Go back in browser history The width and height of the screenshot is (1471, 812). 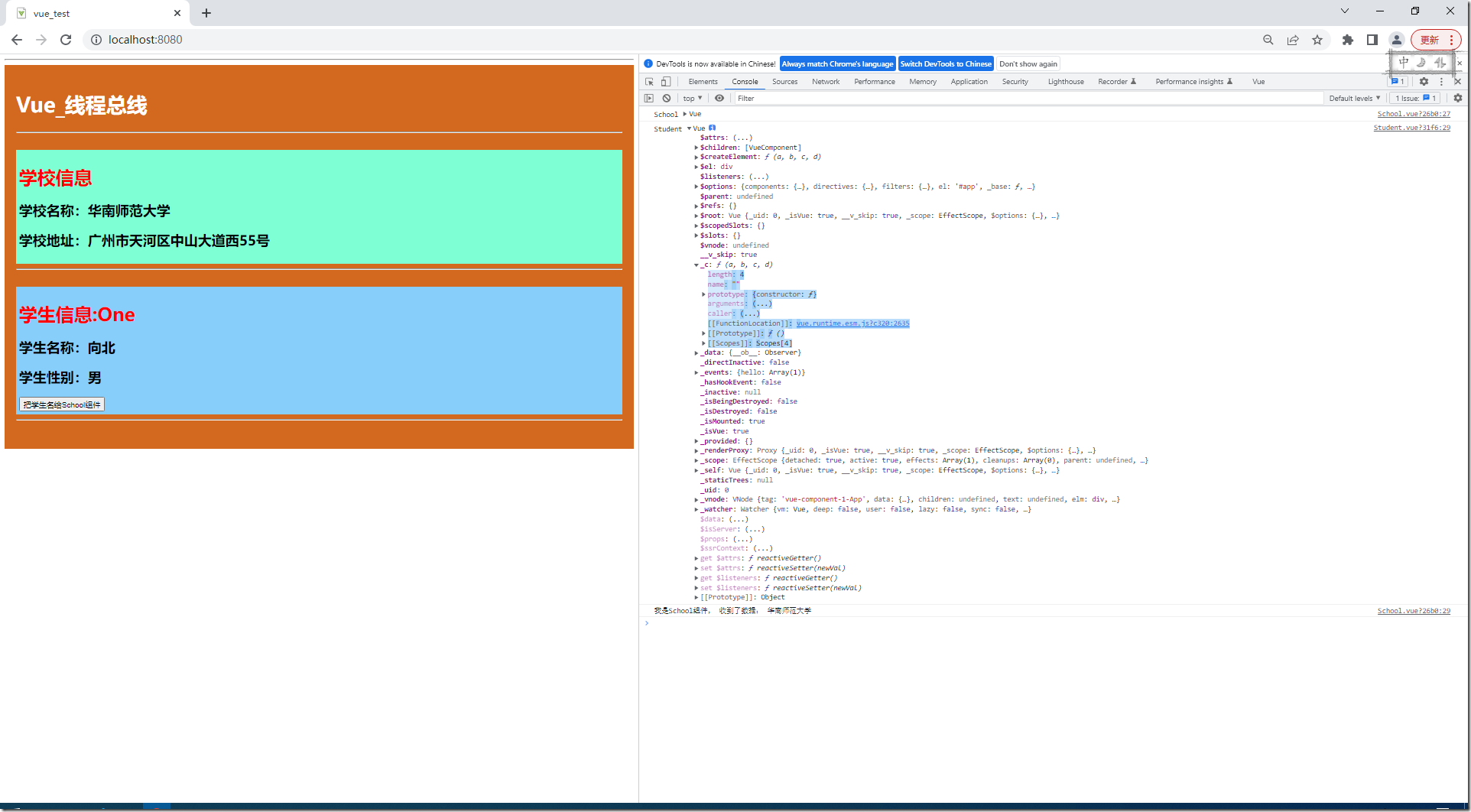click(x=17, y=40)
